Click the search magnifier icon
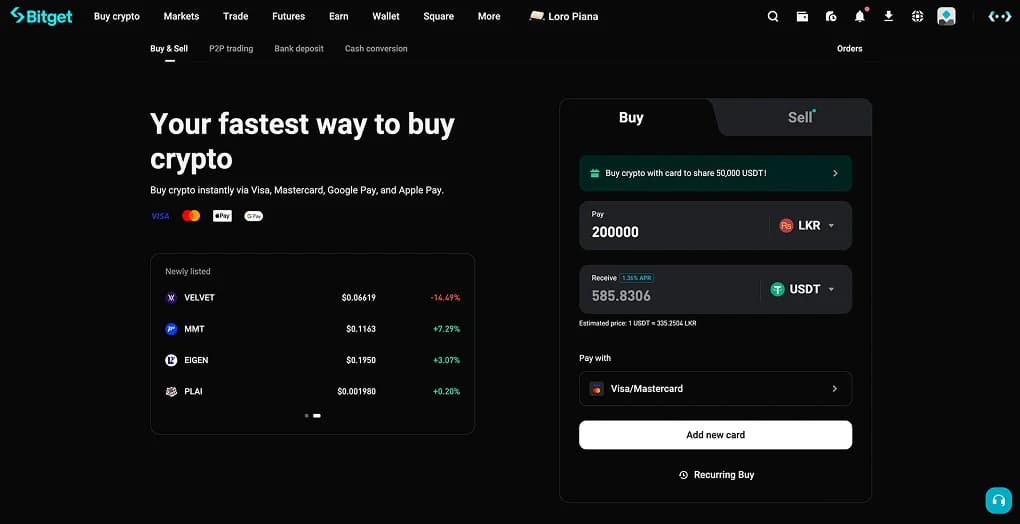This screenshot has height=524, width=1020. tap(773, 17)
